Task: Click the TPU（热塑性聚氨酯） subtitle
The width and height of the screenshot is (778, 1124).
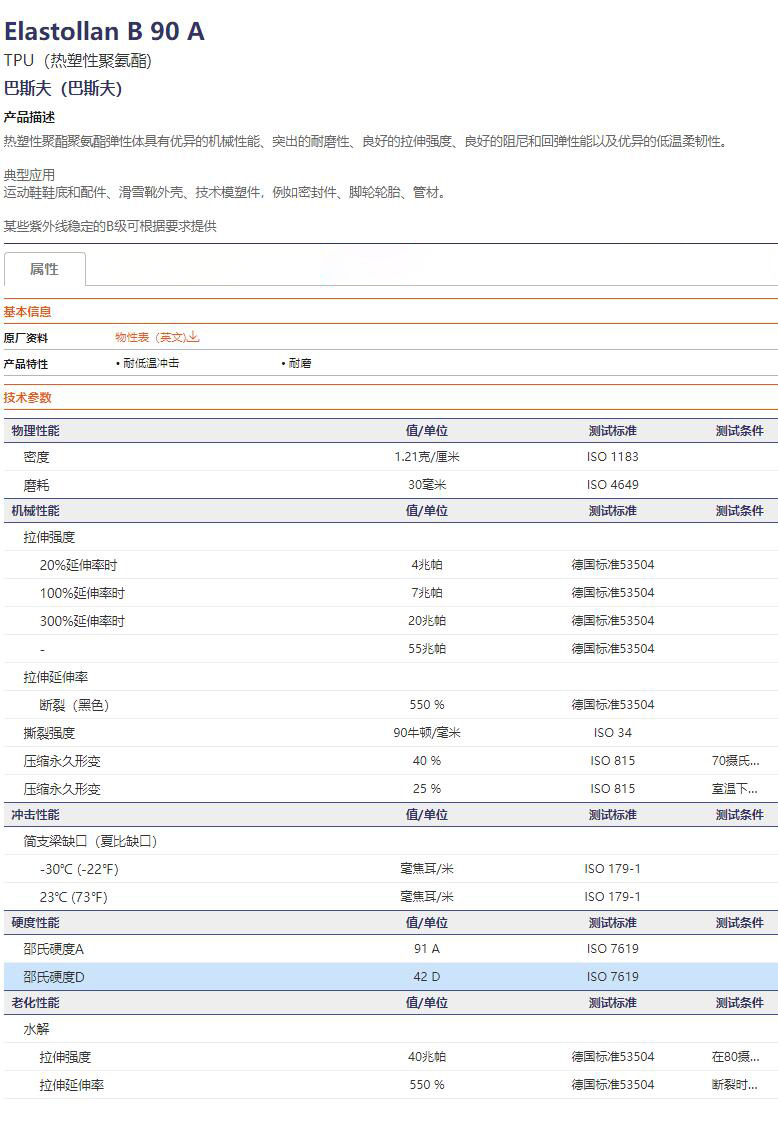Action: pyautogui.click(x=77, y=60)
